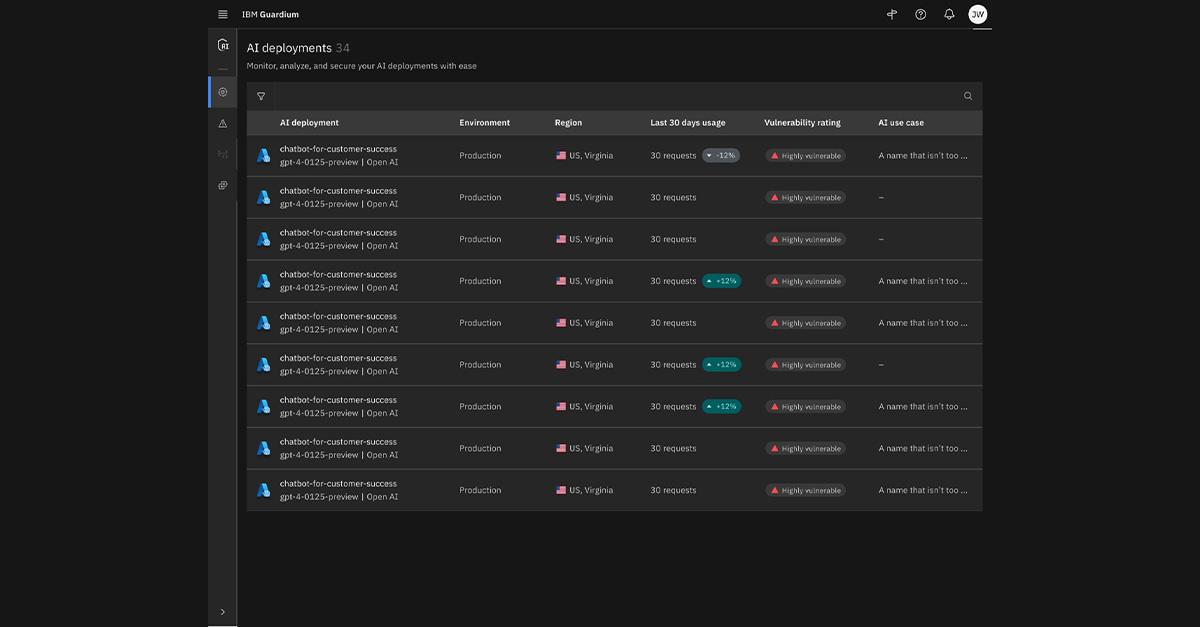
Task: Click the Azure logo in the -12% row
Action: [x=263, y=155]
